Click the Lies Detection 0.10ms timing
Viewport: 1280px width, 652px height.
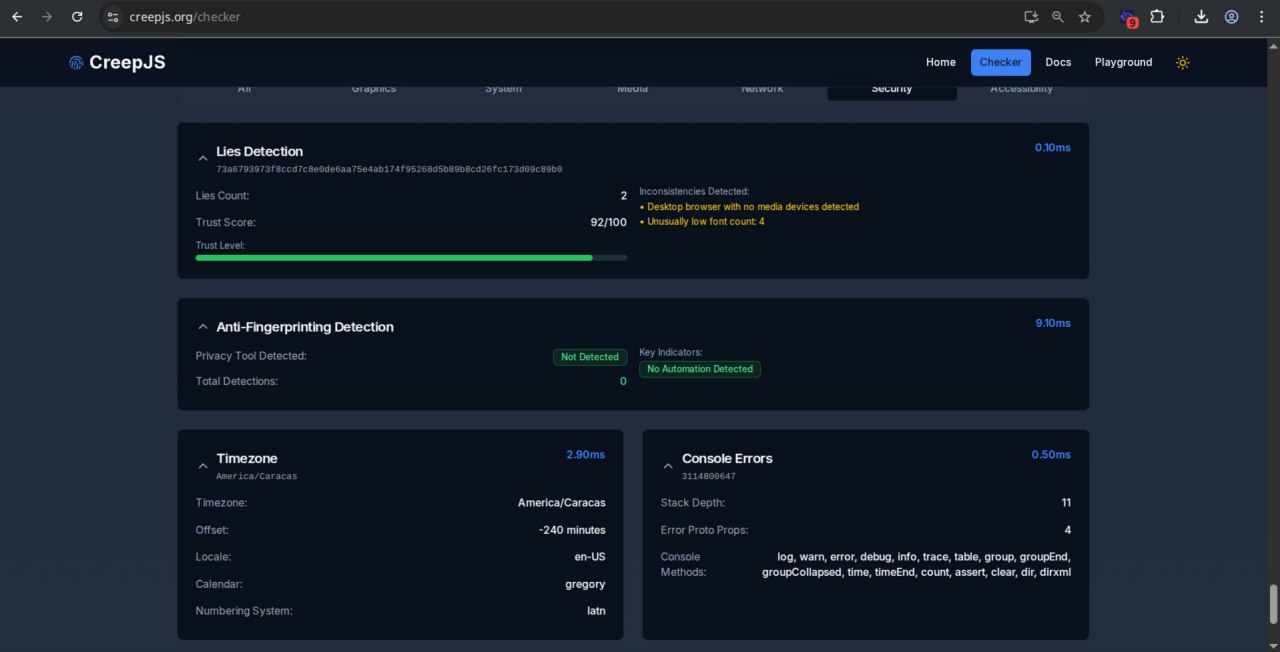(1052, 148)
